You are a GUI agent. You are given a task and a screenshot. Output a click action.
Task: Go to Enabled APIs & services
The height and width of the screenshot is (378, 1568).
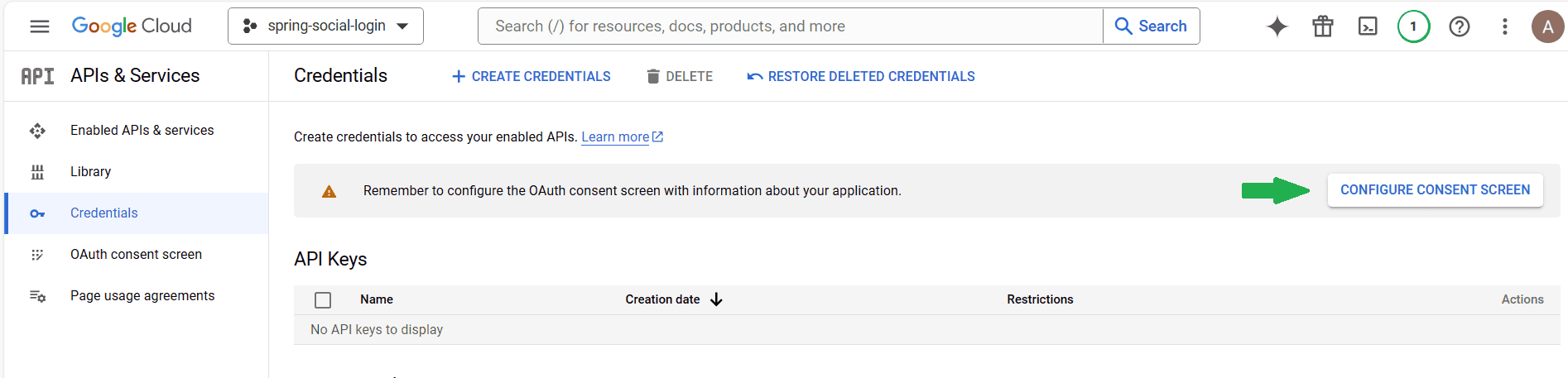click(x=142, y=131)
